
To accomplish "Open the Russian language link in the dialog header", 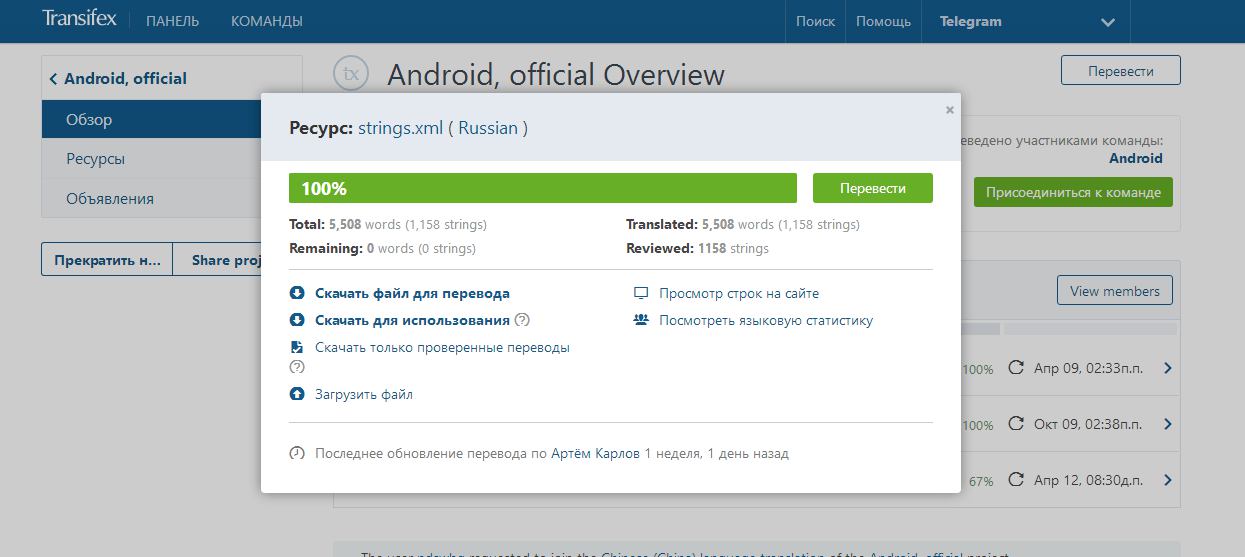I will click(x=488, y=128).
